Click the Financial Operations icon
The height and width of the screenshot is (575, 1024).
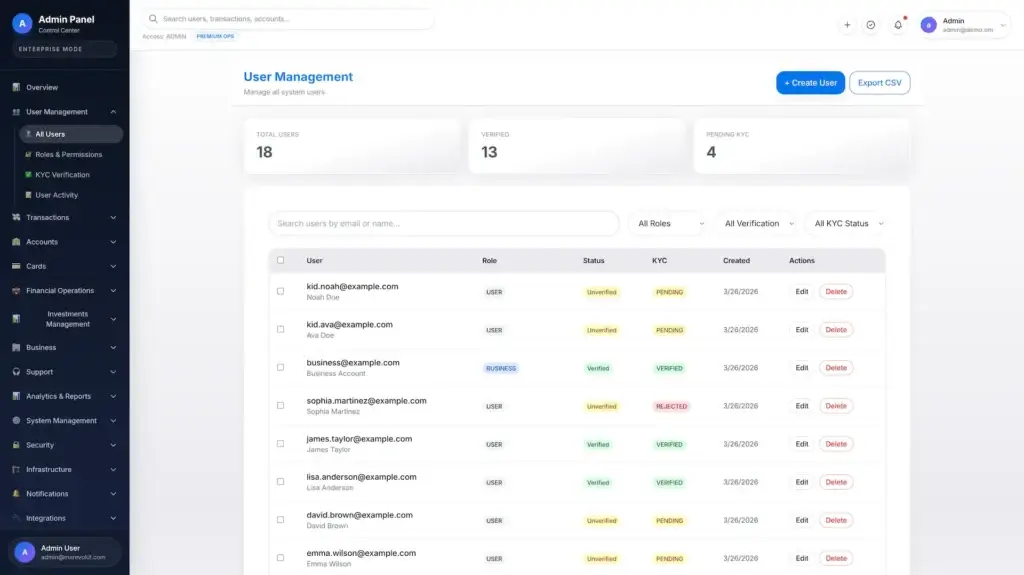(x=16, y=291)
